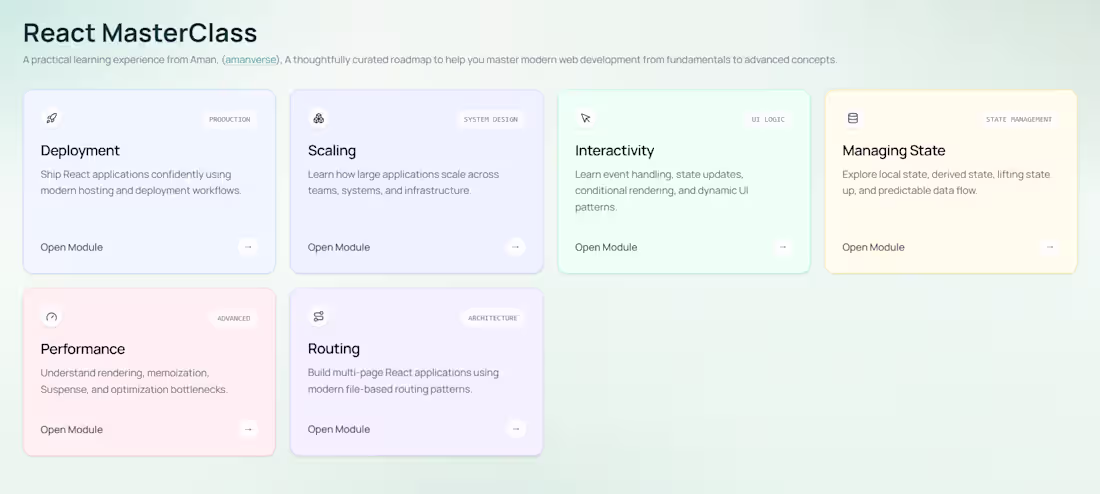The width and height of the screenshot is (1100, 494).
Task: Click the PRODUCTION tag badge
Action: coord(229,119)
